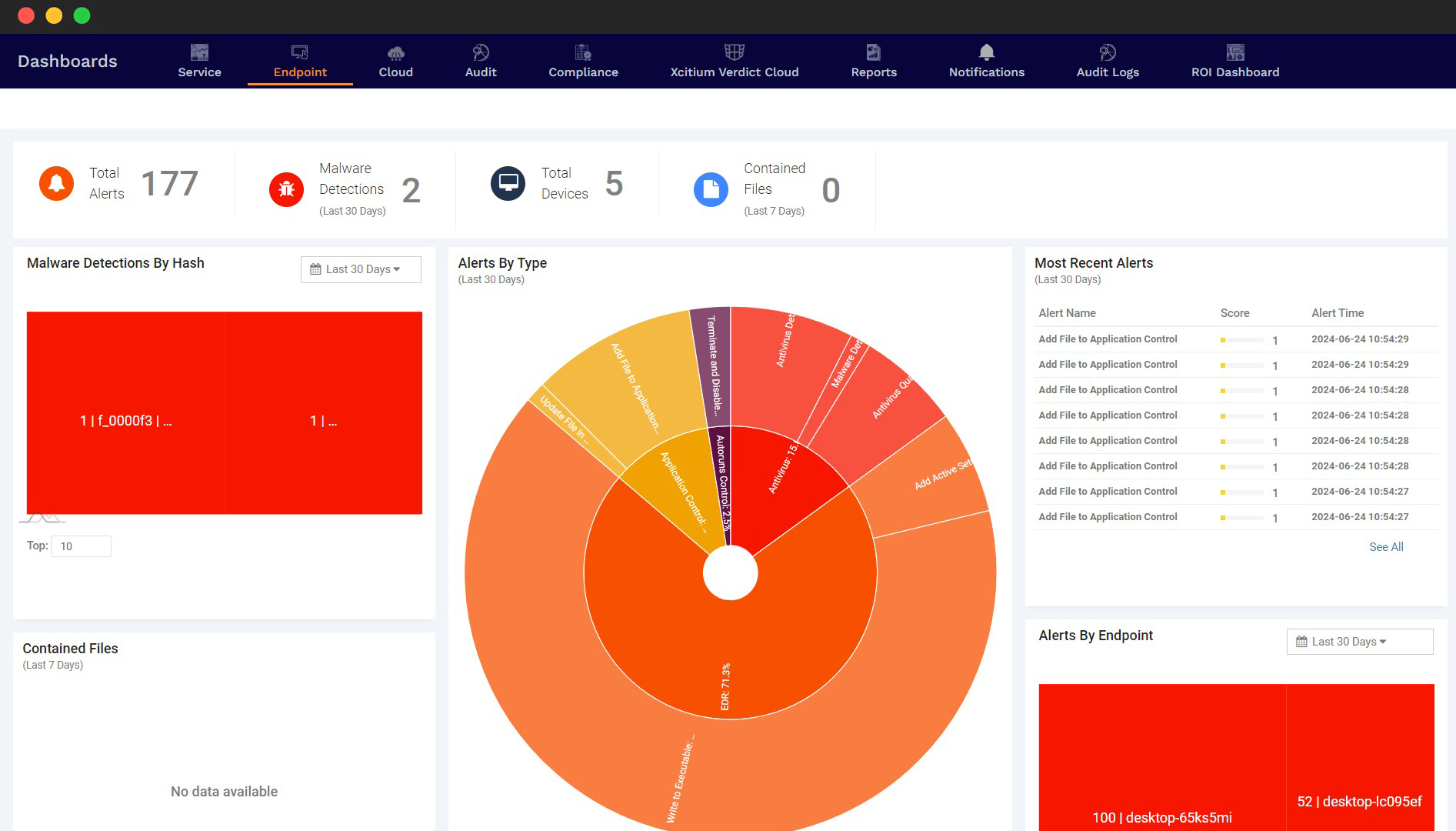Open Xcitium Verdict Cloud shield icon
This screenshot has height=831, width=1456.
click(734, 52)
